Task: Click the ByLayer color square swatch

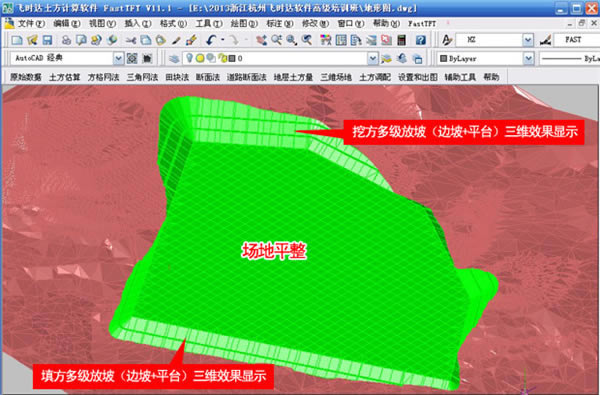Action: (x=443, y=59)
